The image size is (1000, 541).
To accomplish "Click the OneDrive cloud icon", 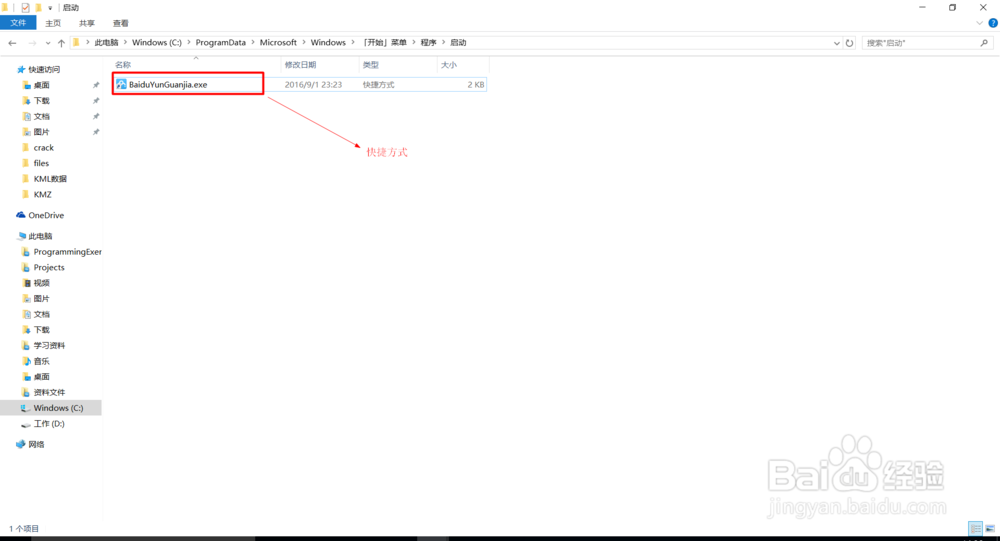I will (21, 215).
